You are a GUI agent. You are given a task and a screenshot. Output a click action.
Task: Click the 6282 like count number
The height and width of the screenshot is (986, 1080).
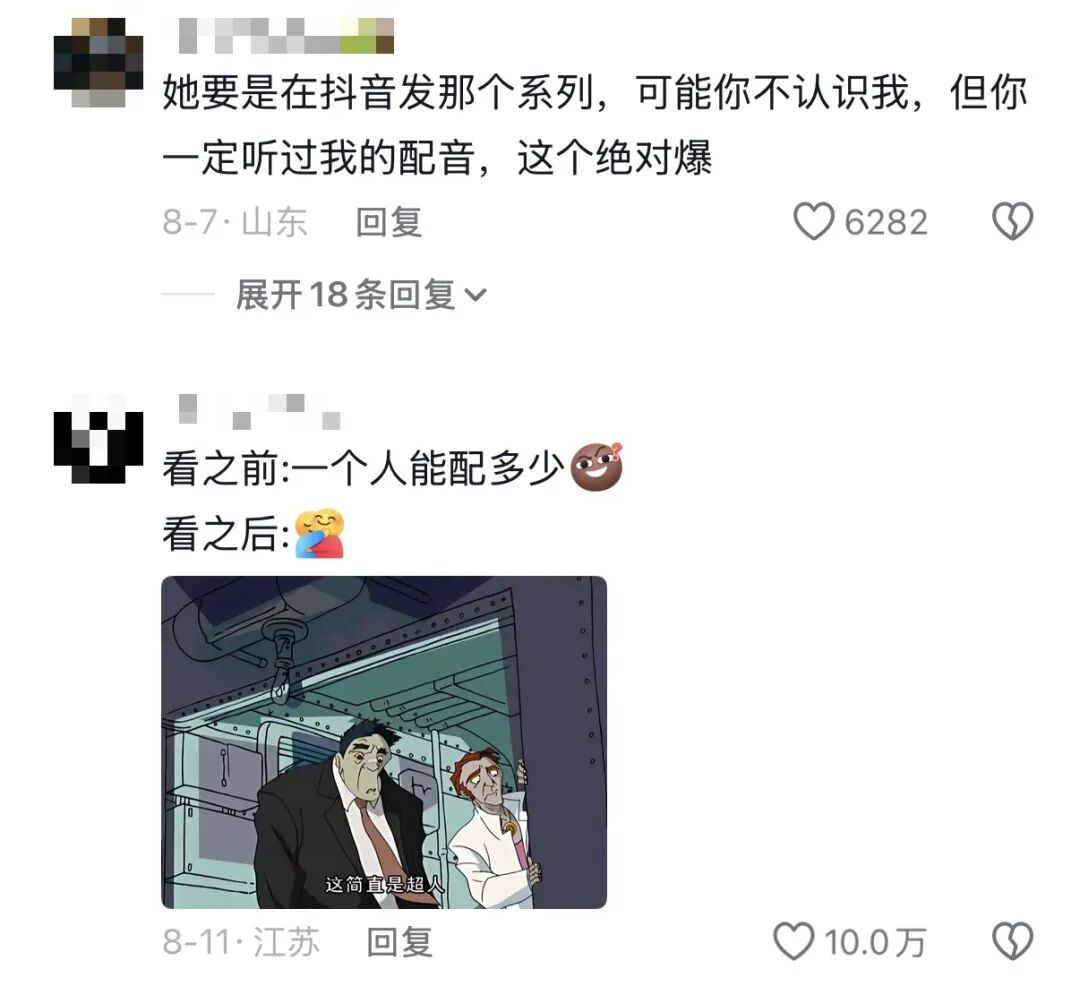pos(886,222)
